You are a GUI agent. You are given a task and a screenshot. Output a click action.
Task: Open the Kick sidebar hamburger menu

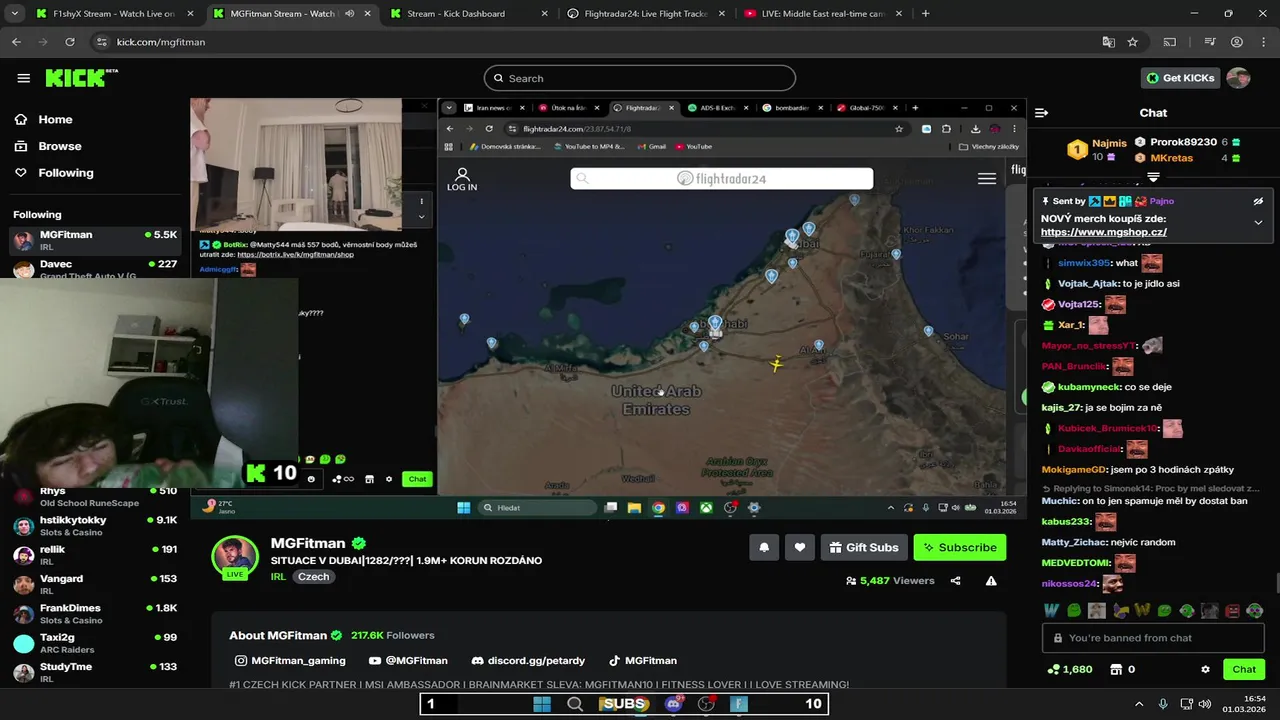coord(23,78)
